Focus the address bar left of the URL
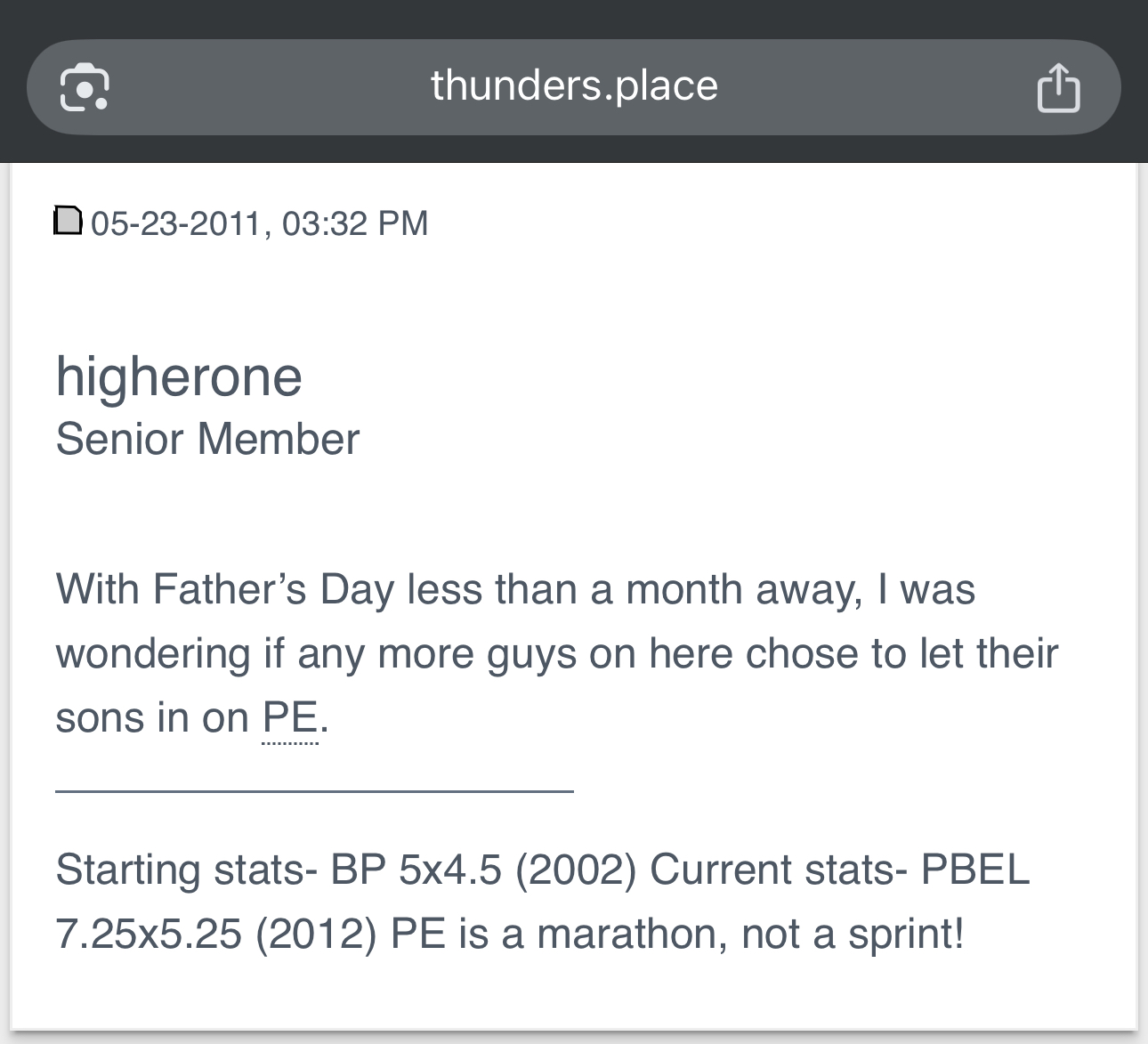Image resolution: width=1148 pixels, height=1044 pixels. tap(267, 87)
